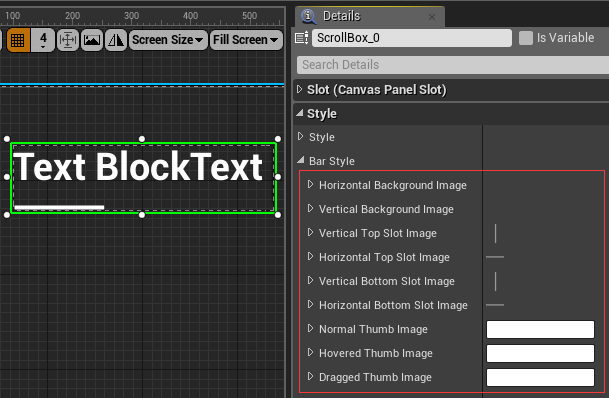Open the grid snap size value 4
Viewport: 609px width, 398px height.
[x=43, y=40]
